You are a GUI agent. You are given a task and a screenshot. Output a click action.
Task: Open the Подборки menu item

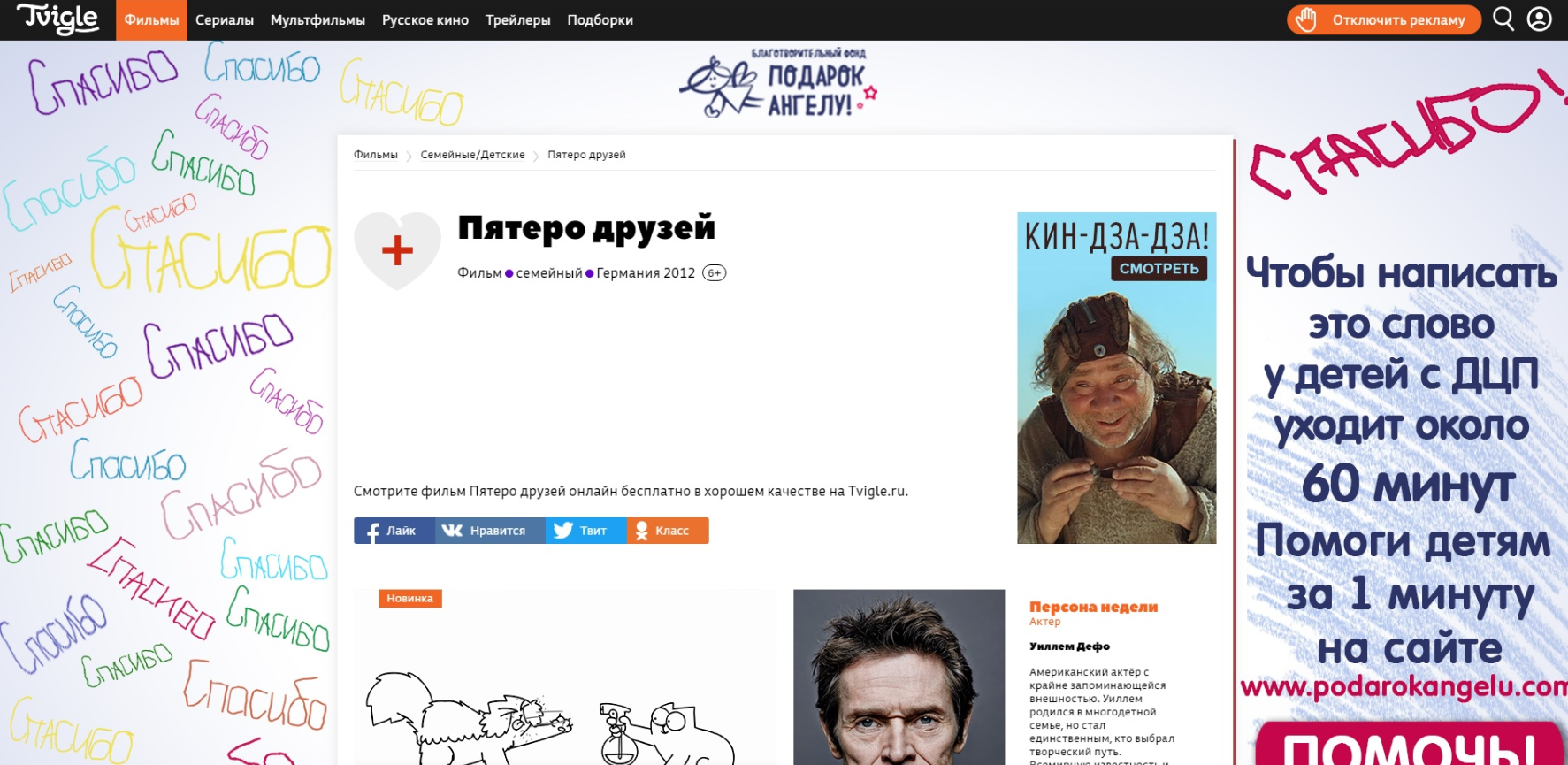pos(600,19)
